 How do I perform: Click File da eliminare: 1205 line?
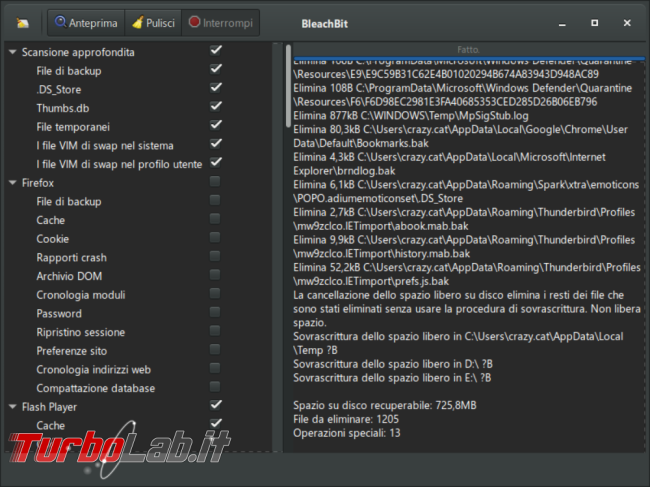(346, 419)
